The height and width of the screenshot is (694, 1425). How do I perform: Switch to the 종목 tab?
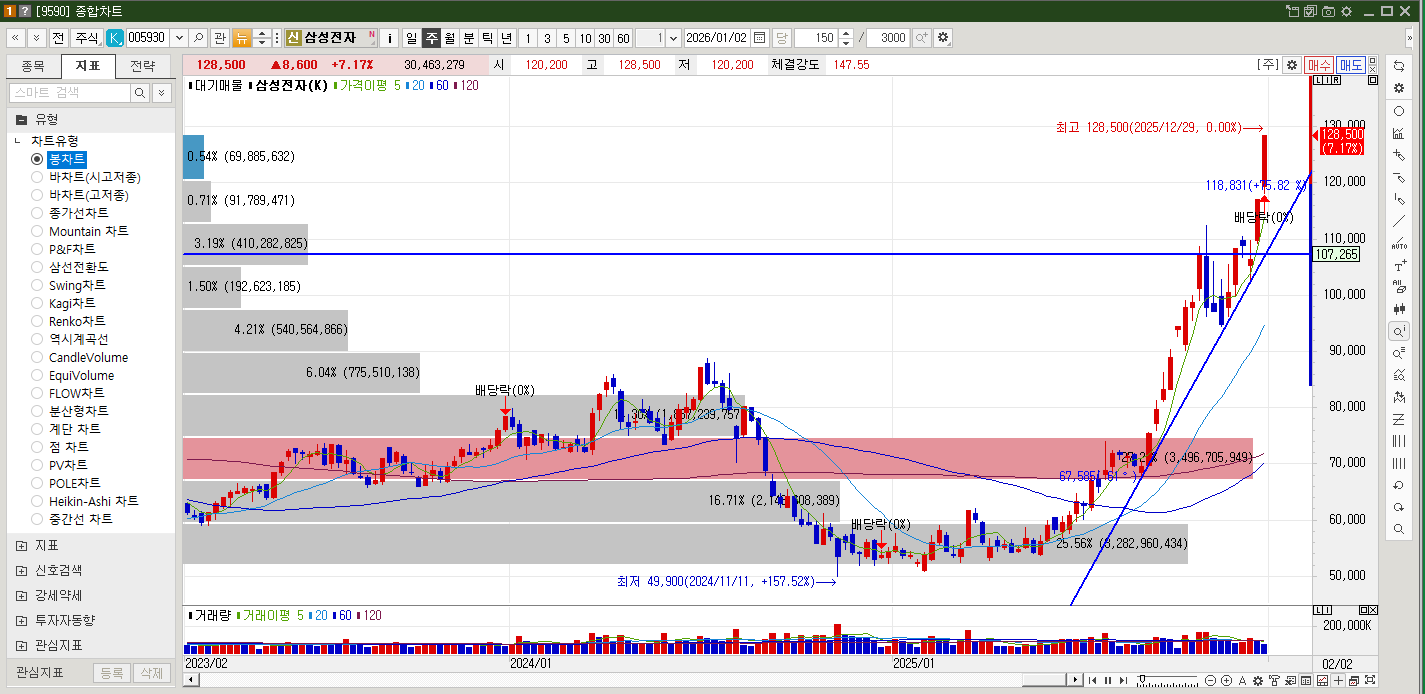[x=33, y=67]
